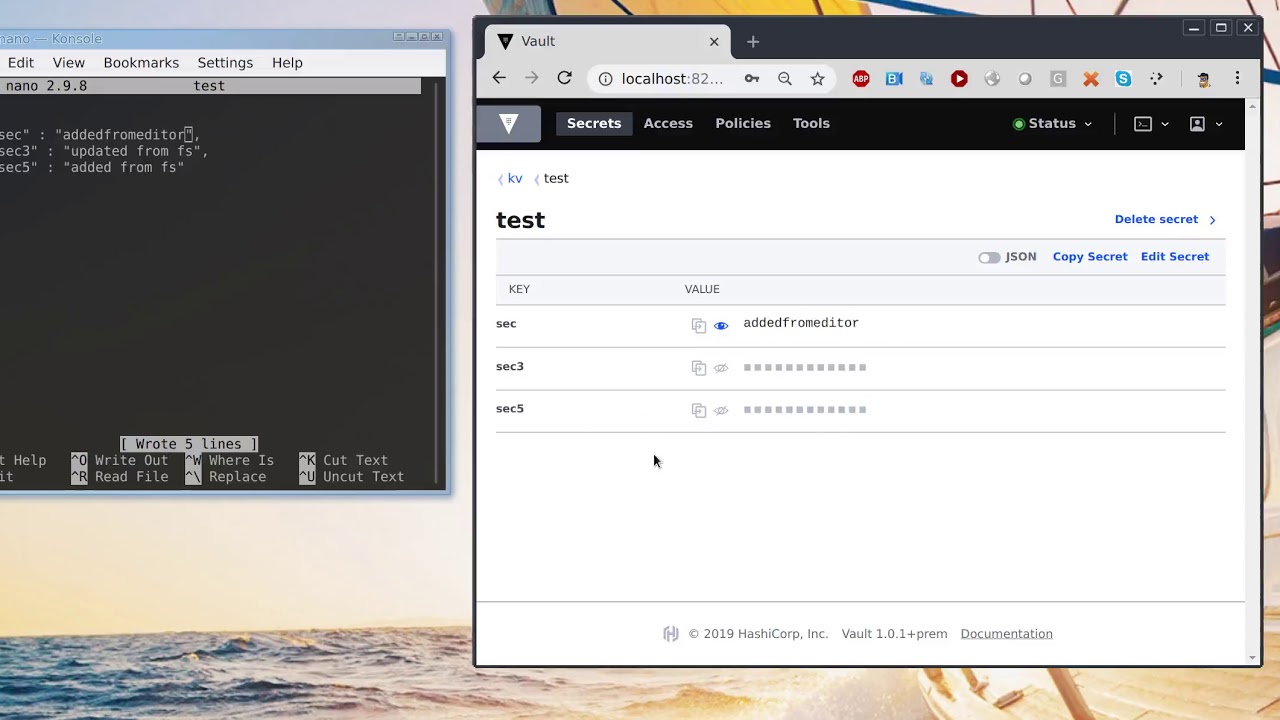Click the Skype browser extension icon
This screenshot has height=720, width=1280.
point(1123,78)
